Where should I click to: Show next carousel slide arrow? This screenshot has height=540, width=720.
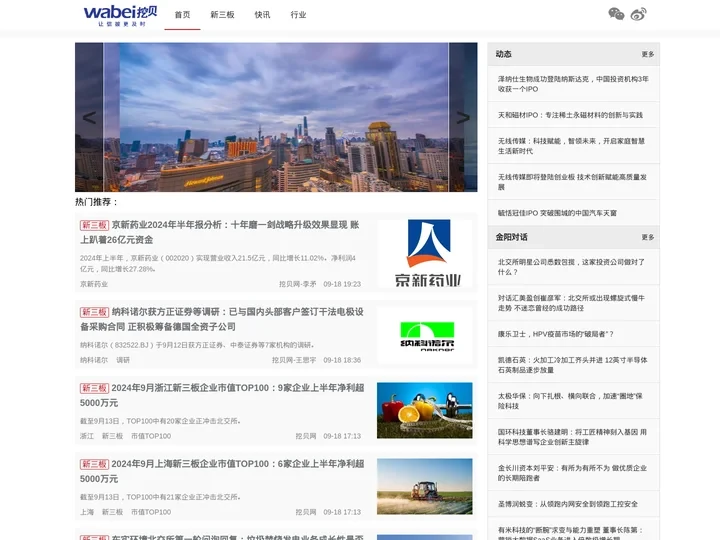463,118
